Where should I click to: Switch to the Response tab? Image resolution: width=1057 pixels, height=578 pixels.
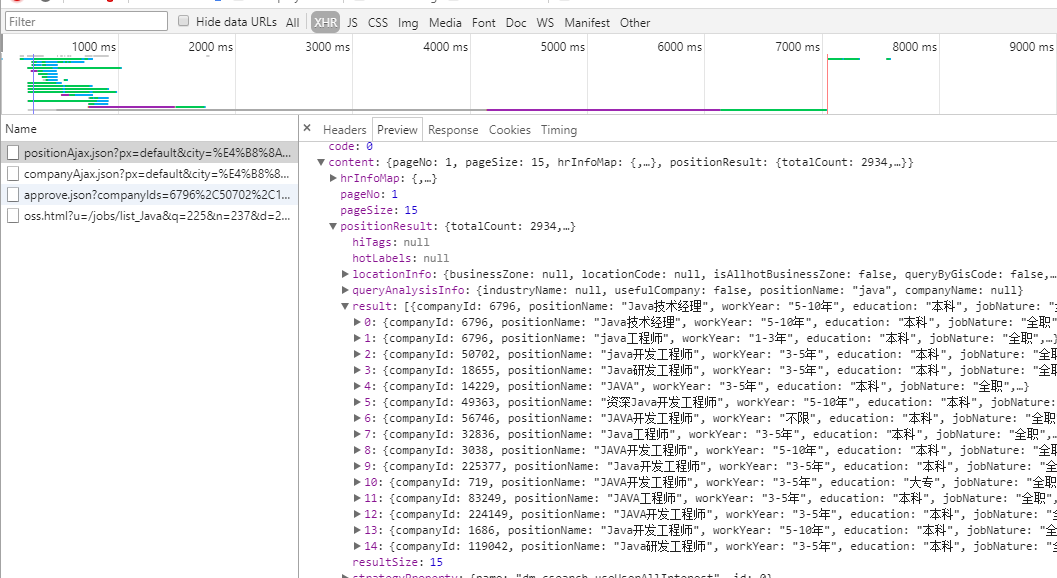pyautogui.click(x=453, y=129)
